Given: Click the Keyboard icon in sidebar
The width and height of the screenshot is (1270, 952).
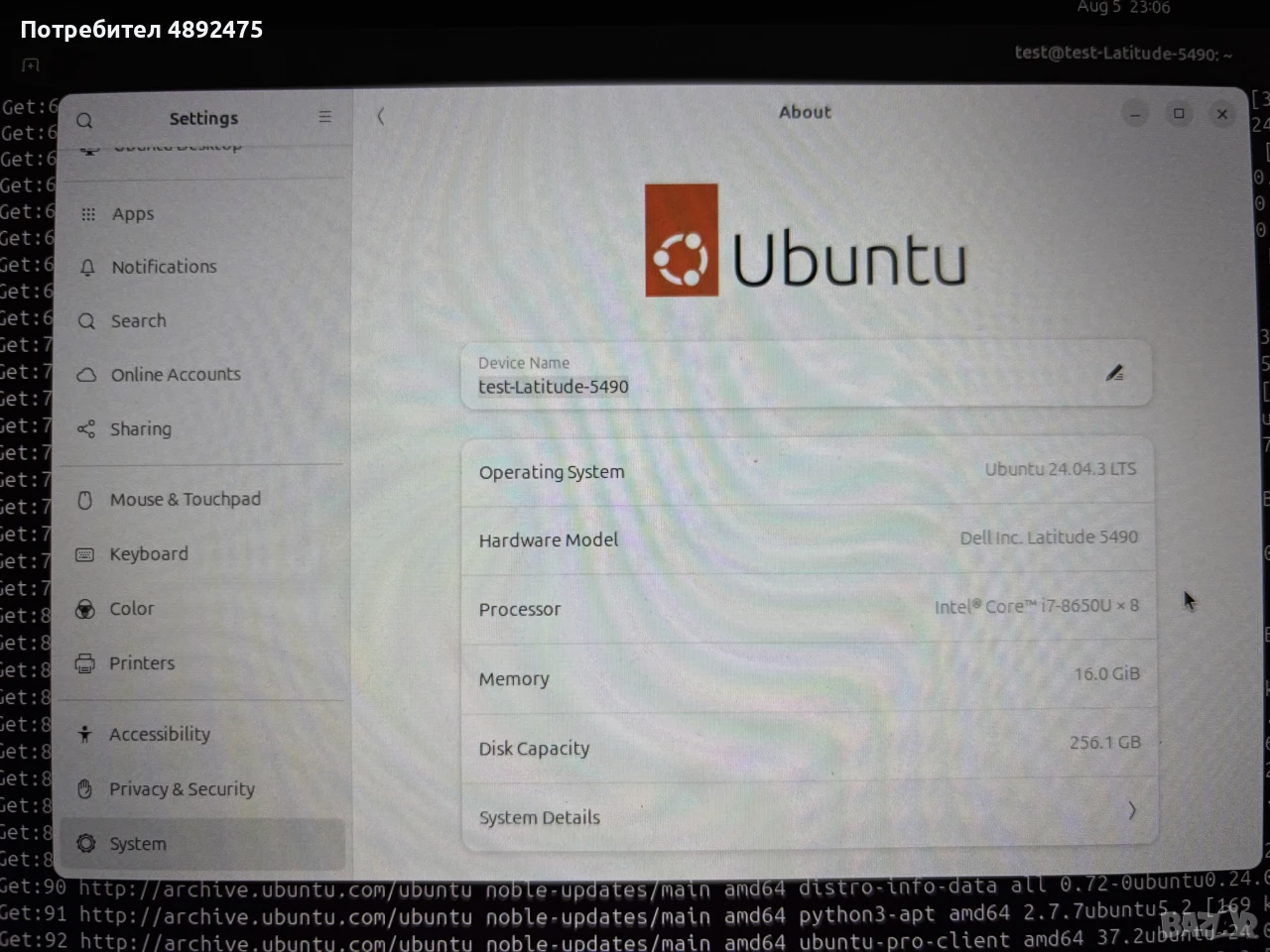Looking at the screenshot, I should click(85, 554).
